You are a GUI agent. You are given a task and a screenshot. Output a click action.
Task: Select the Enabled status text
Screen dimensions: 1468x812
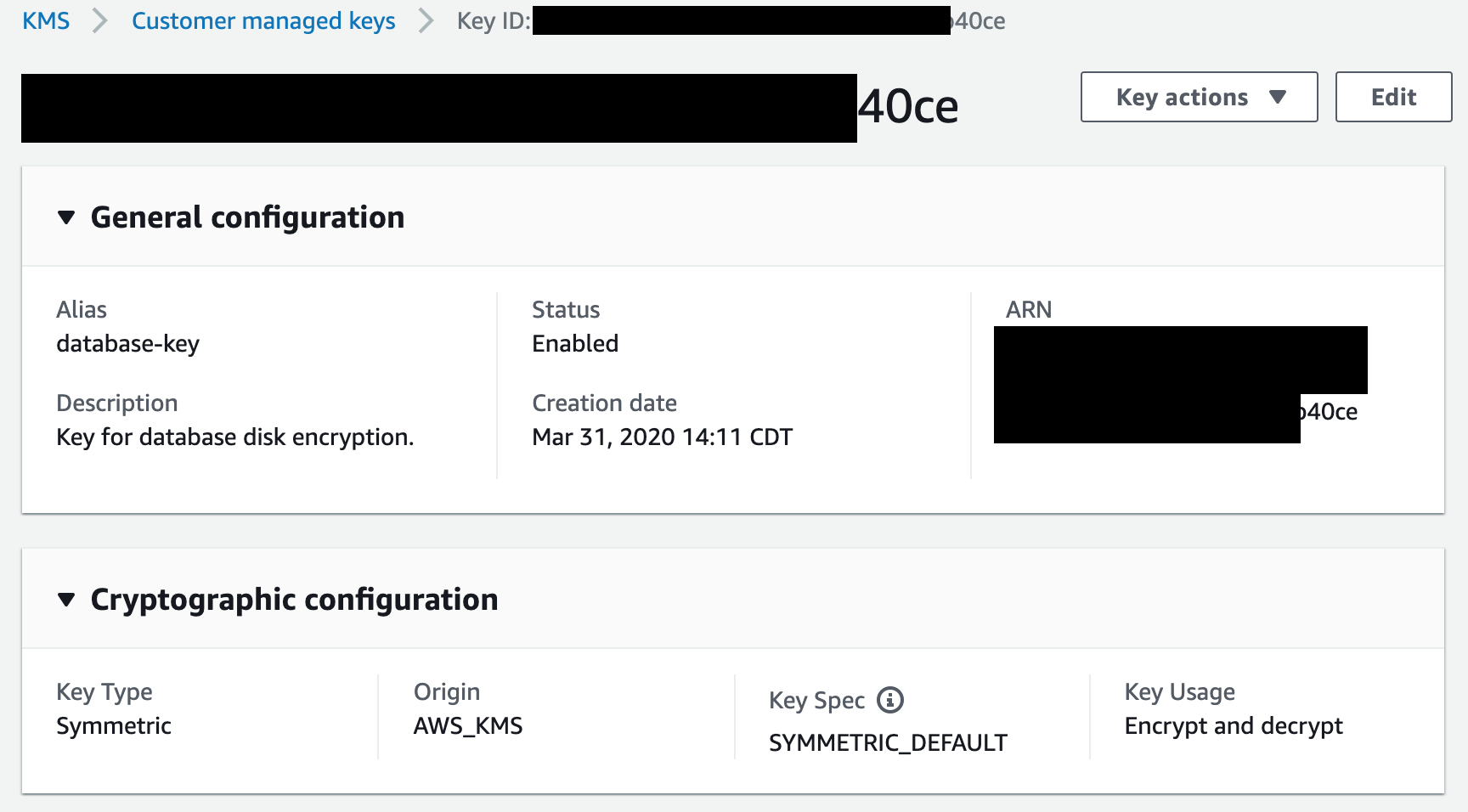tap(575, 343)
